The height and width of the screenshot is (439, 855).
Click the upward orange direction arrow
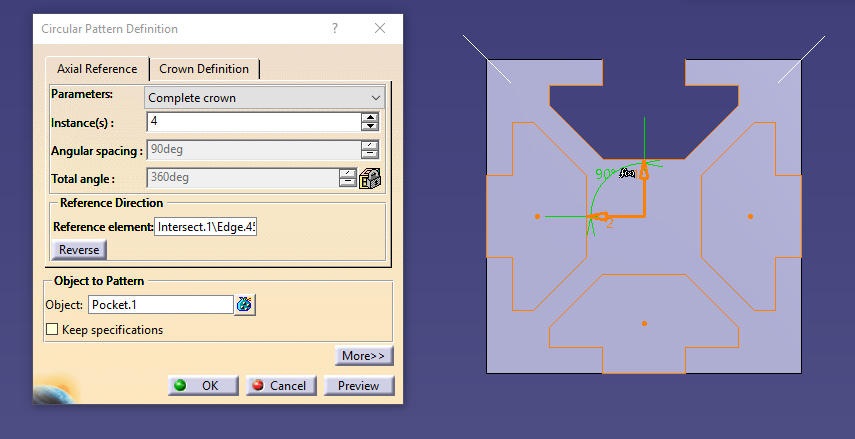point(644,170)
